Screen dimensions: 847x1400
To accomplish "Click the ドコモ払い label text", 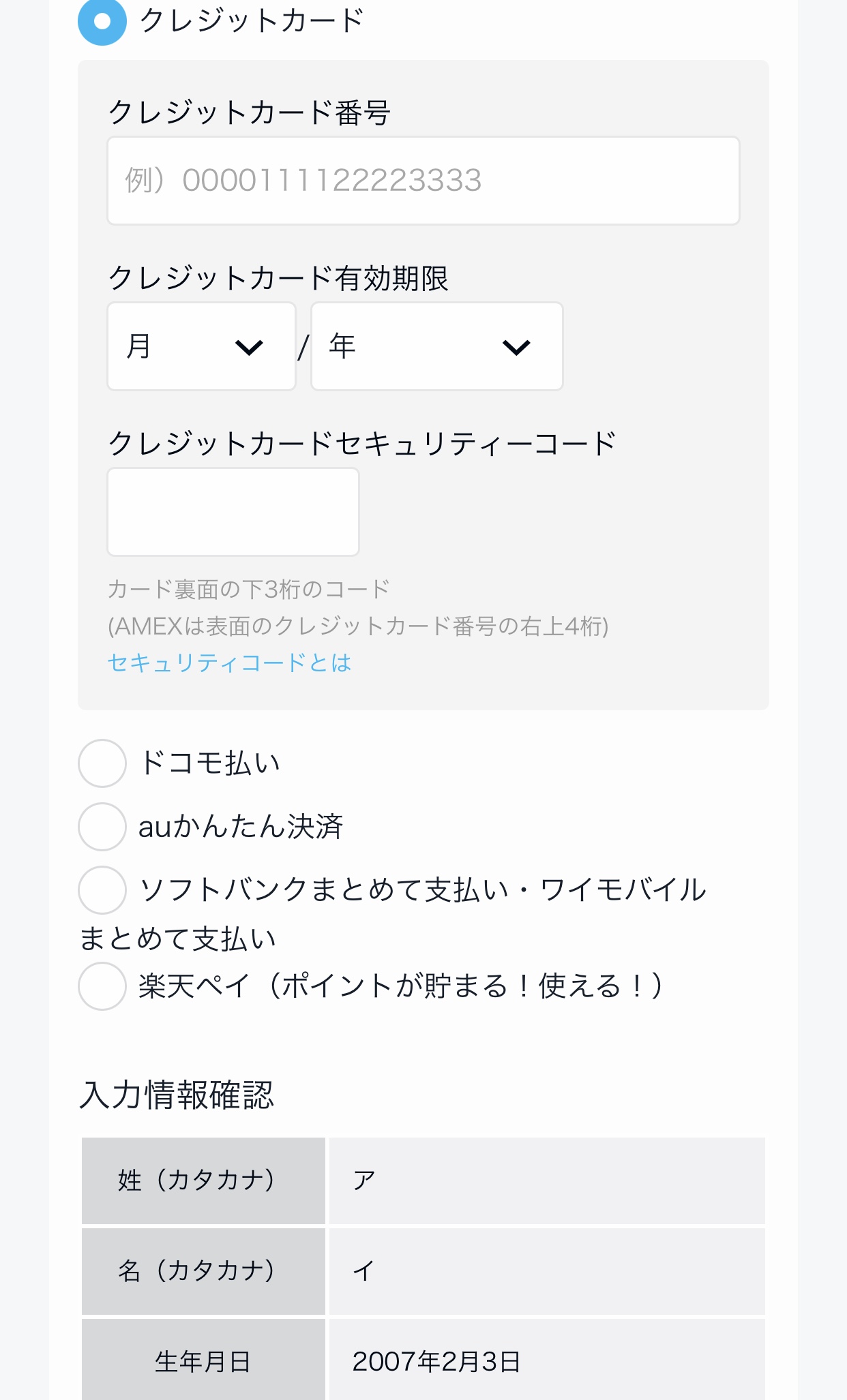I will click(x=209, y=763).
